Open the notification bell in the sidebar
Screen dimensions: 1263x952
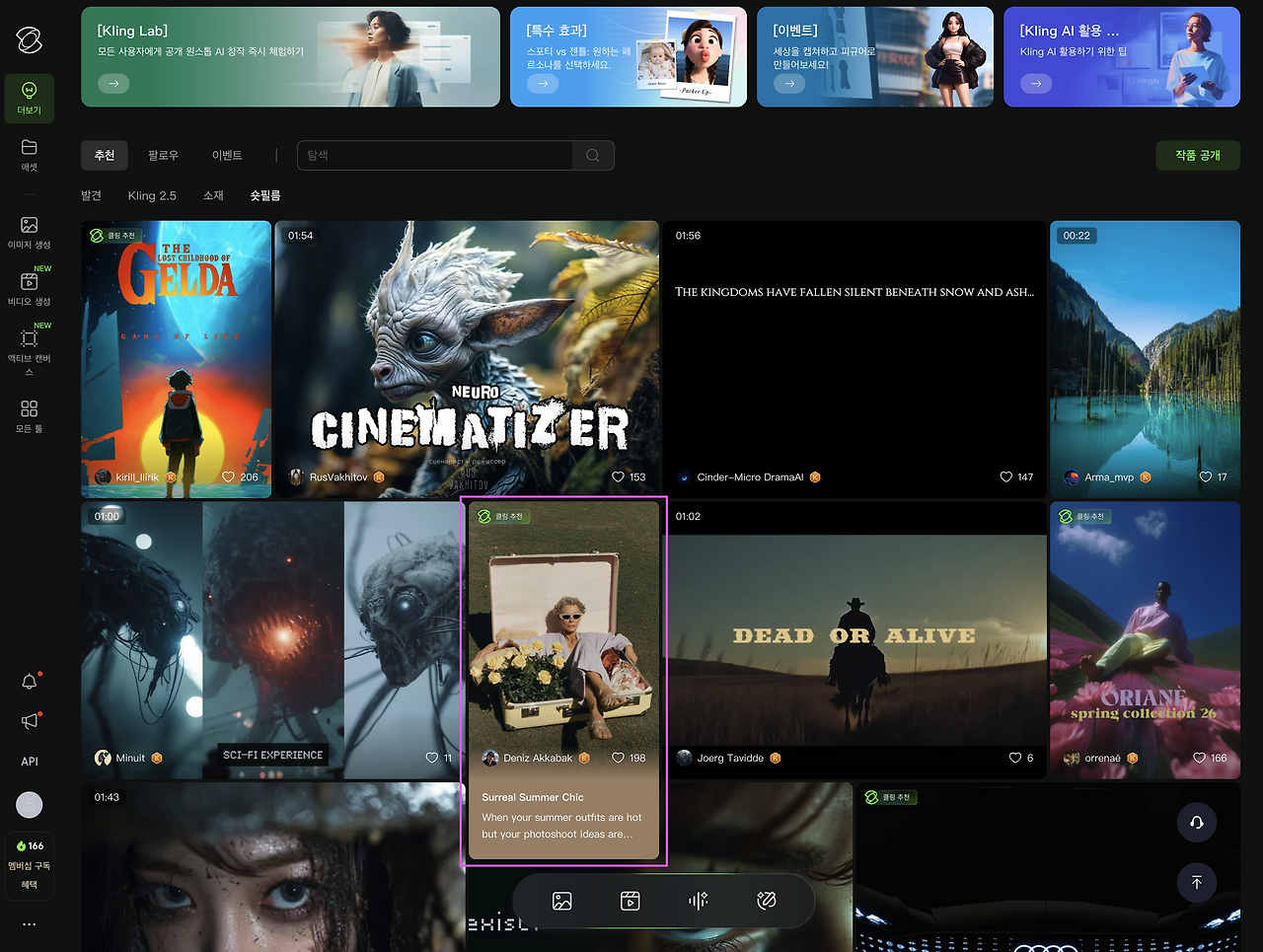[30, 682]
